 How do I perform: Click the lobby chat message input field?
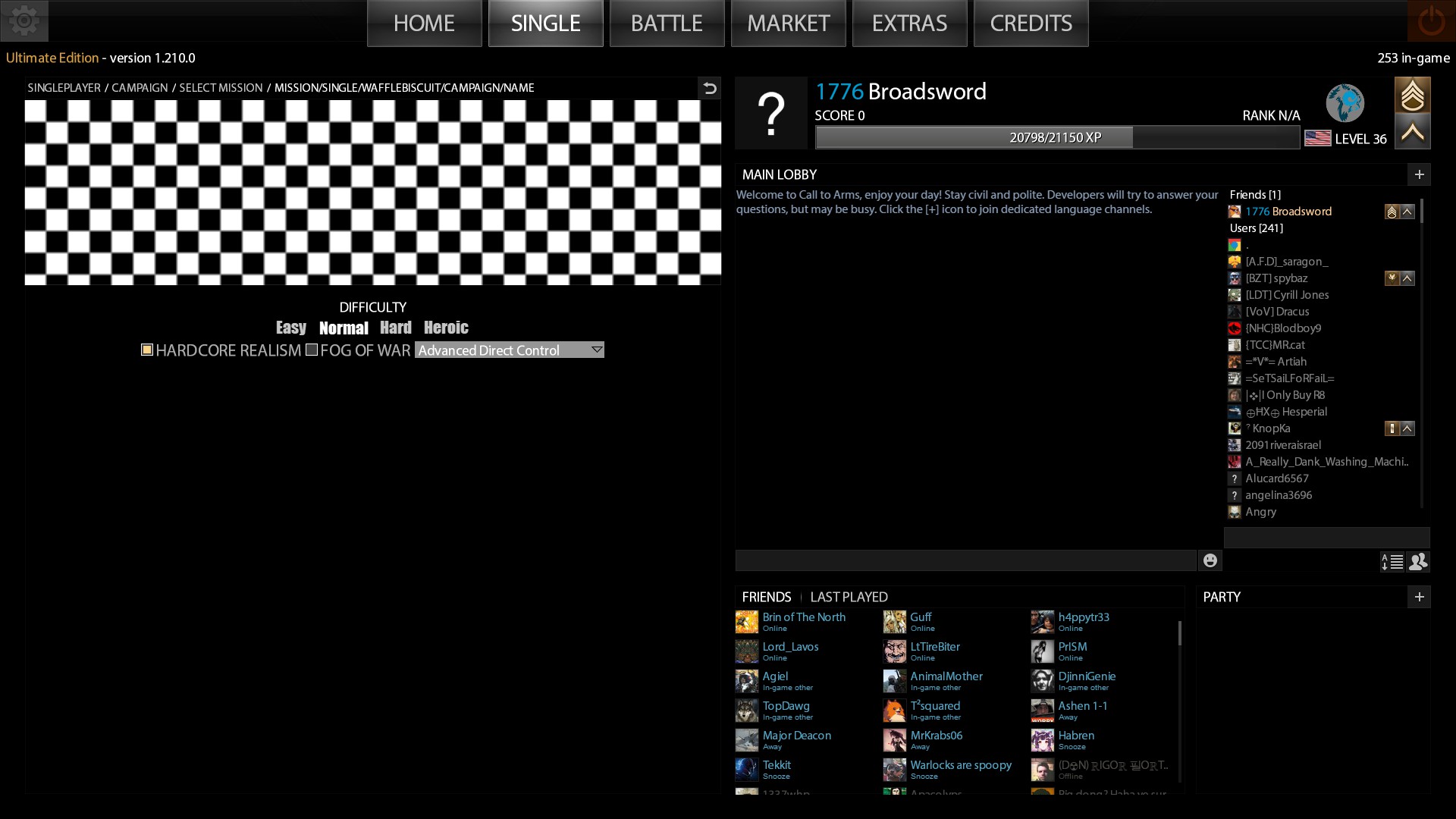pos(965,561)
